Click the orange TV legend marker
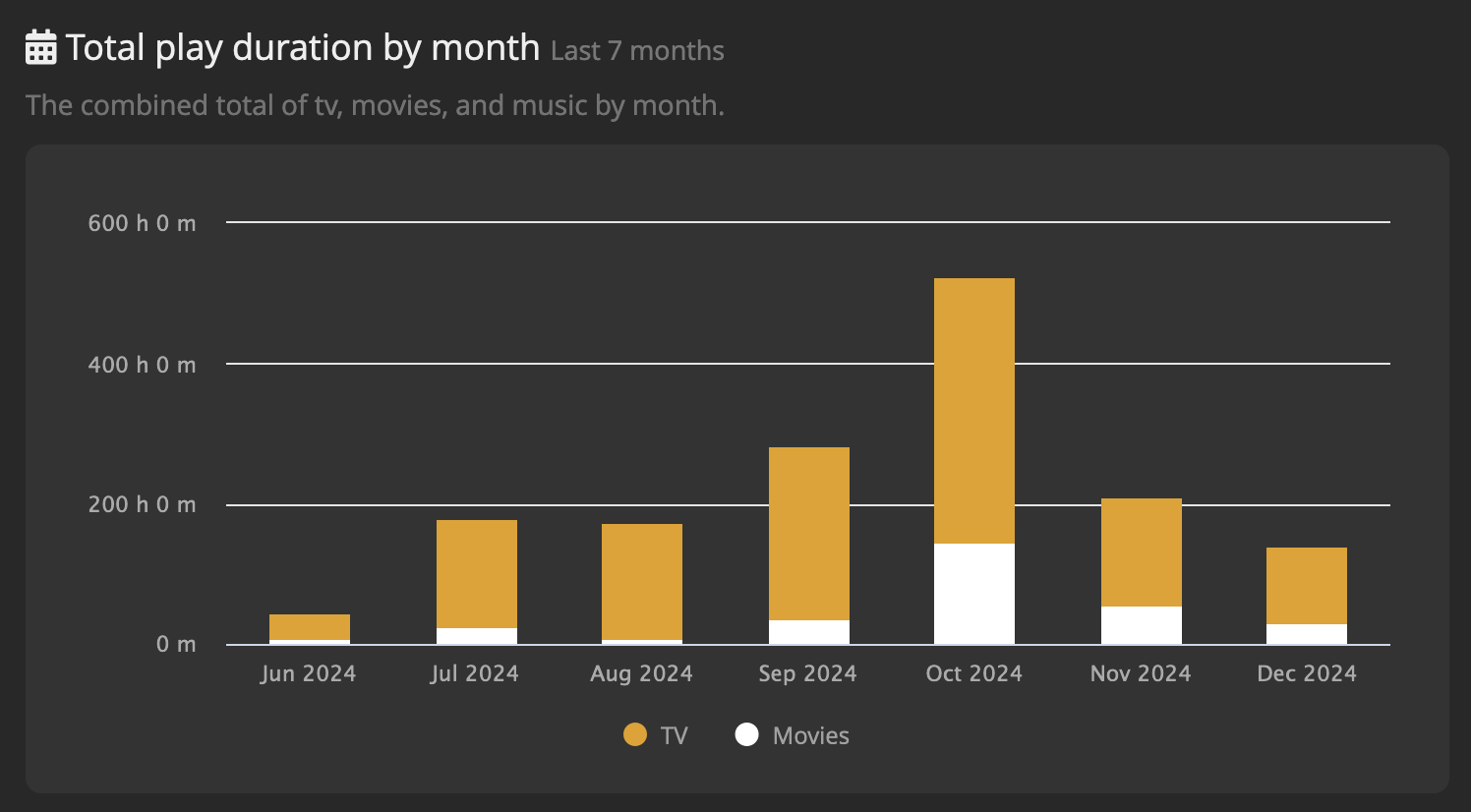This screenshot has height=812, width=1471. [x=635, y=735]
